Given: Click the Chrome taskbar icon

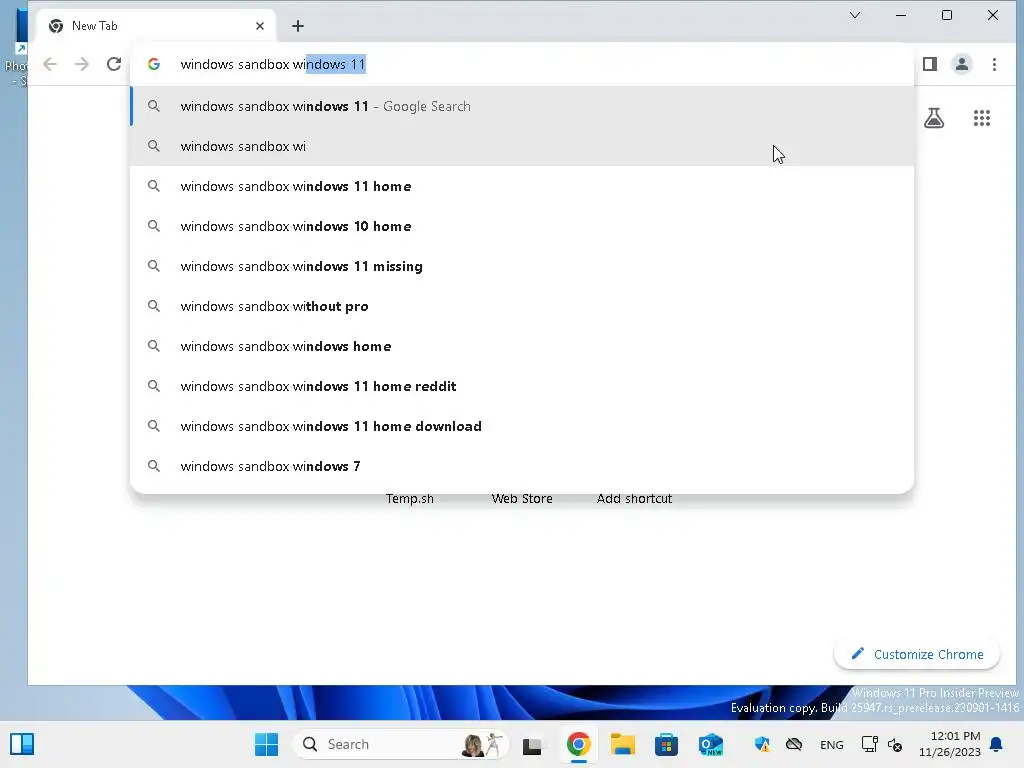Looking at the screenshot, I should click(579, 744).
